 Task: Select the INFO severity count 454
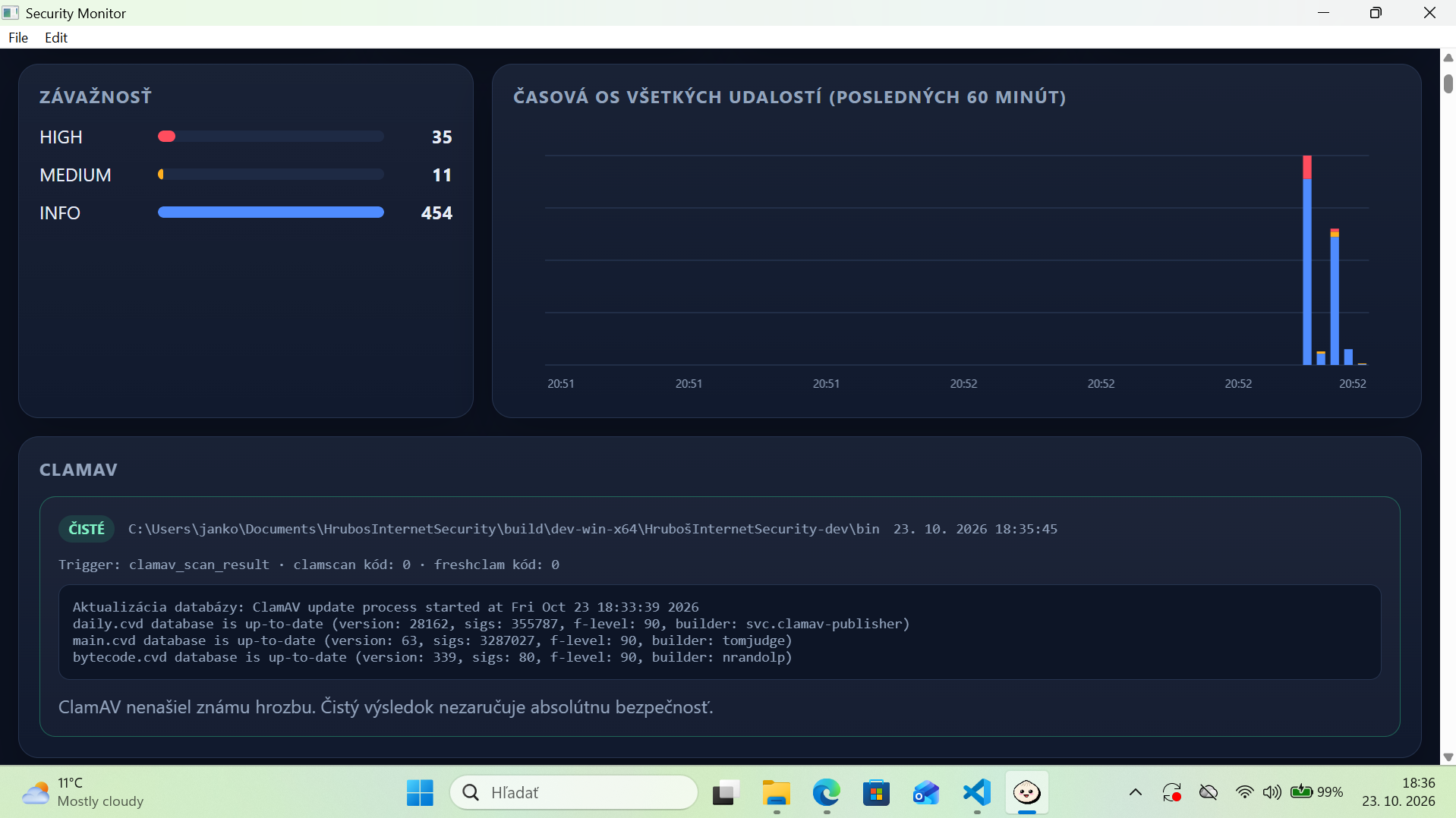(436, 212)
